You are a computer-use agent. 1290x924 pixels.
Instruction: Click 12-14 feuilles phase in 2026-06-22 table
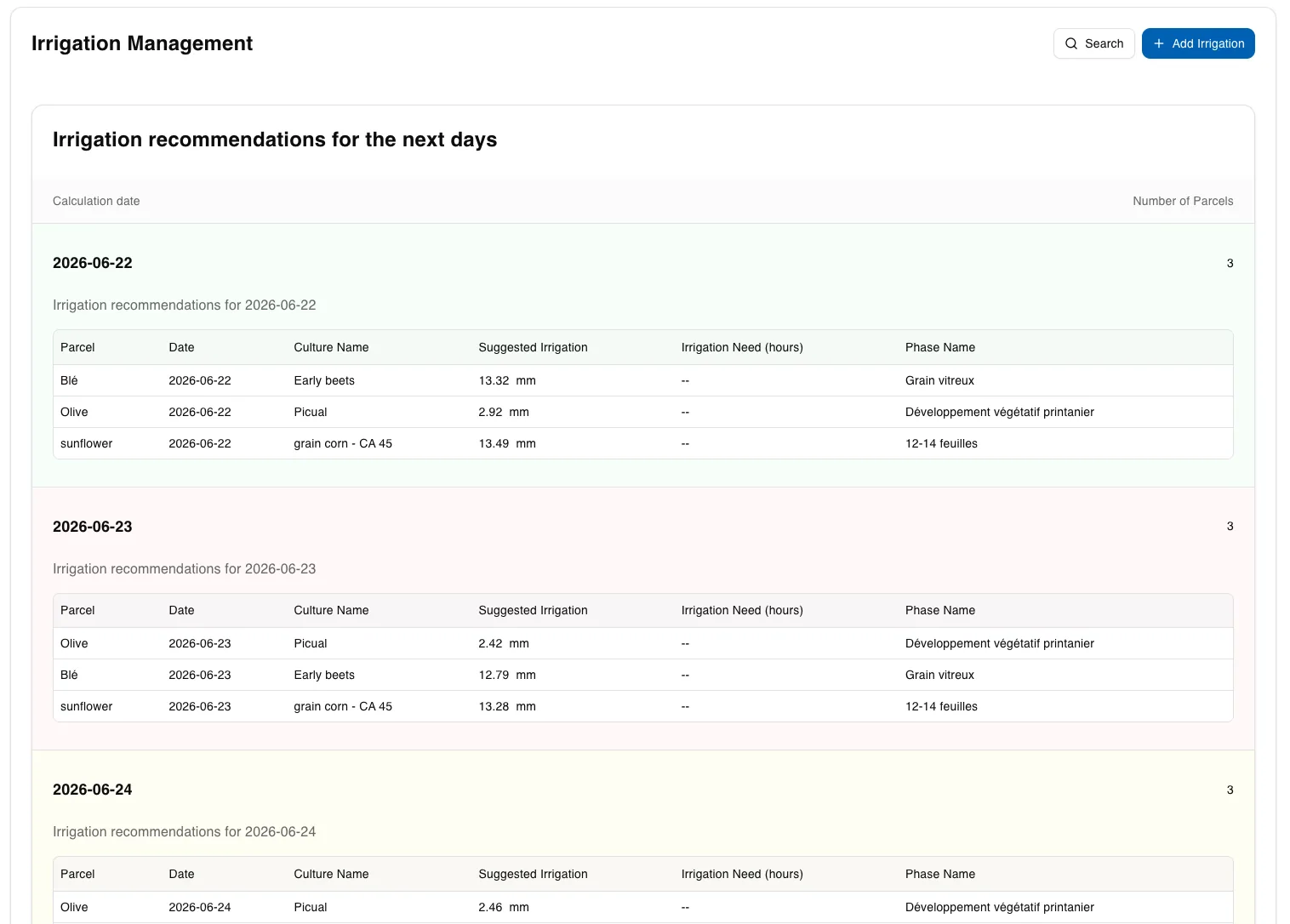[941, 443]
